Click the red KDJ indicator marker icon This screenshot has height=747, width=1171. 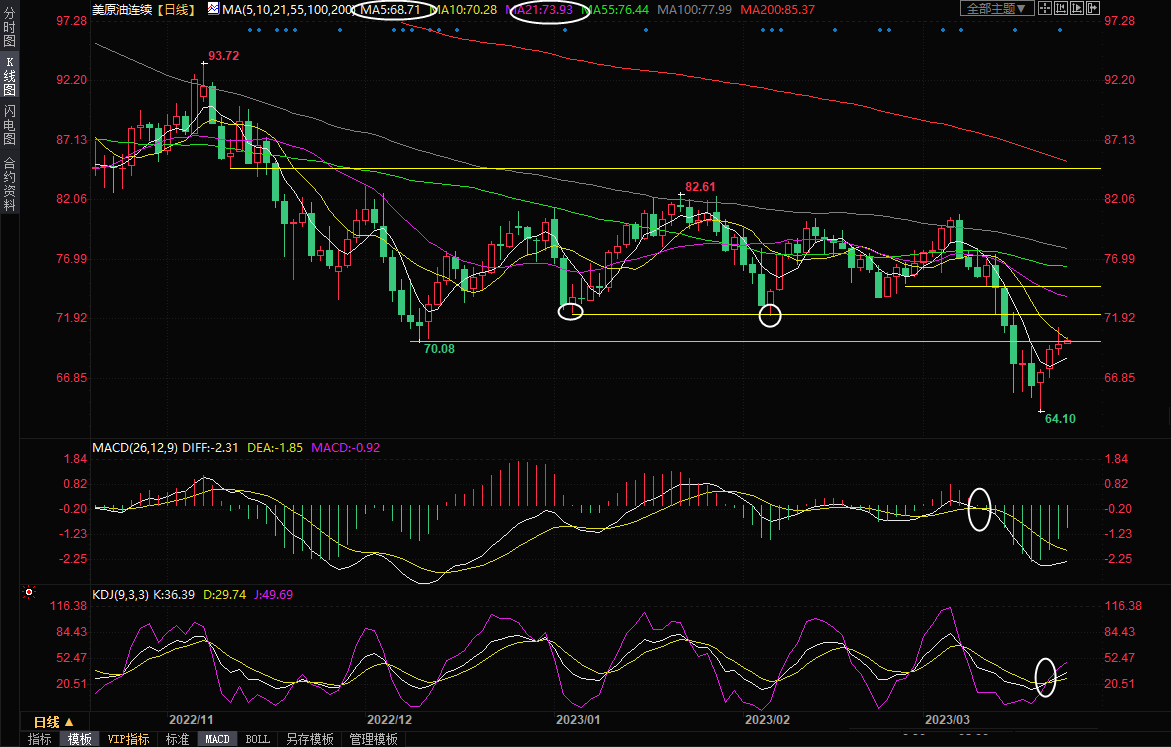click(x=29, y=593)
